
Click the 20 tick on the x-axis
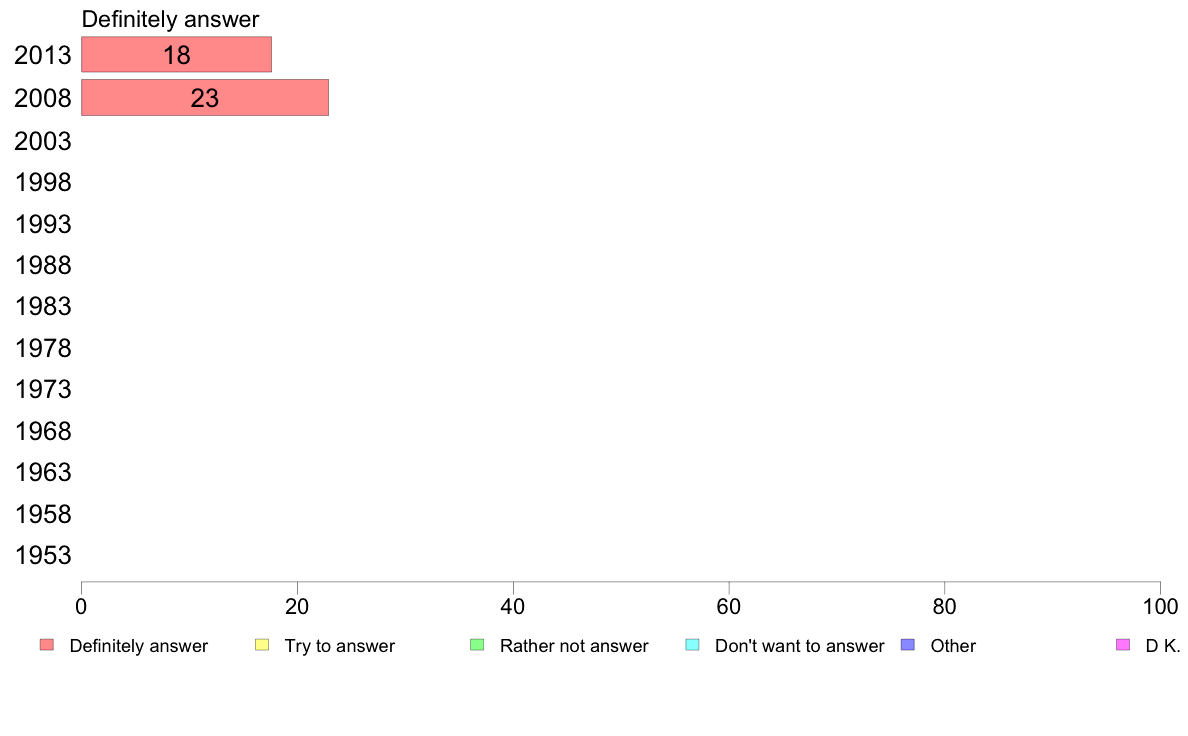click(297, 606)
